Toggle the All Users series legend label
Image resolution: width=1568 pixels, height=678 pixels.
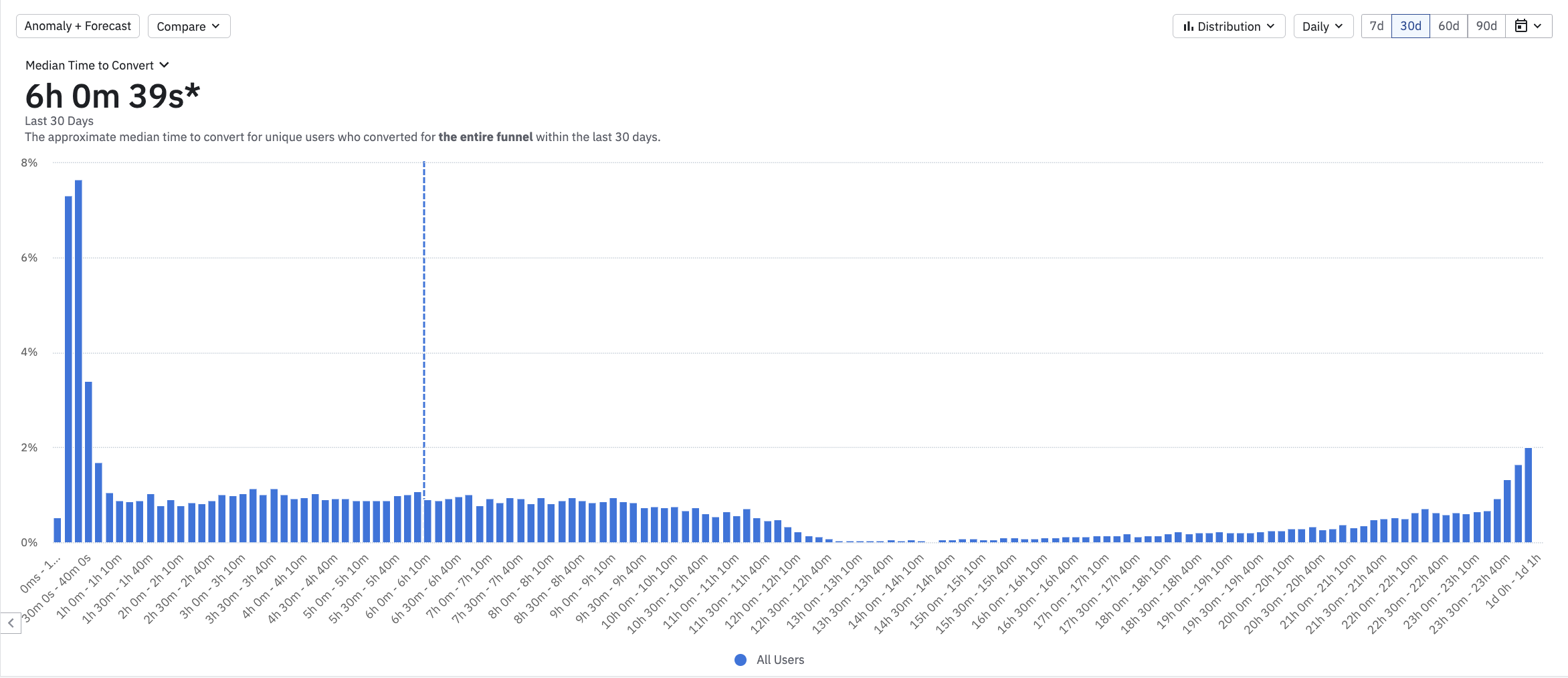tap(780, 660)
